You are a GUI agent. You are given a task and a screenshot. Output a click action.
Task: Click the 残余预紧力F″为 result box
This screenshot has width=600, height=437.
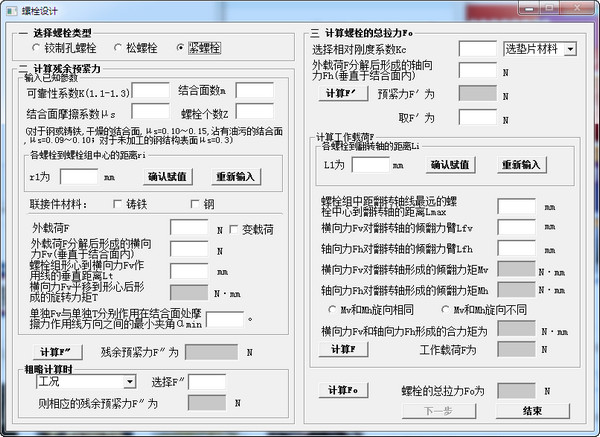point(211,352)
